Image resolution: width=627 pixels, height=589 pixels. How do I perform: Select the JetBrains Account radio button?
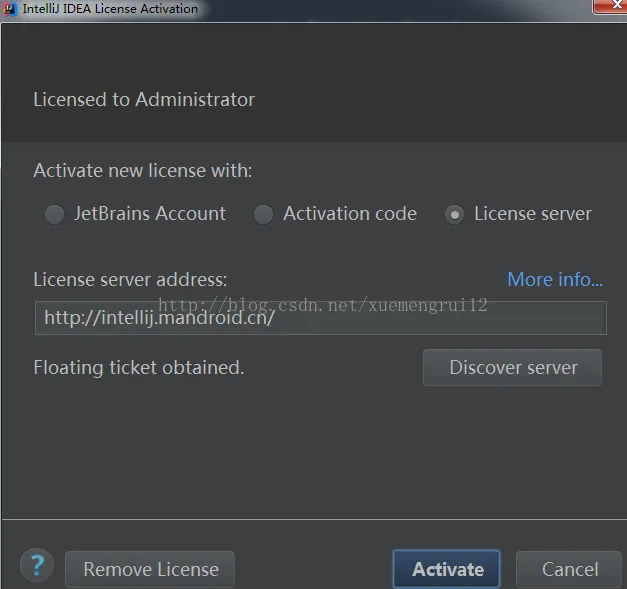(55, 214)
